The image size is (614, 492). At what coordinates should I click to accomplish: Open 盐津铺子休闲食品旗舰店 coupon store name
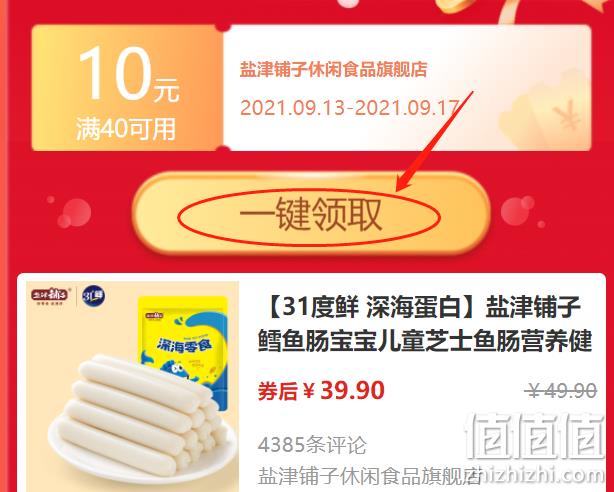333,70
